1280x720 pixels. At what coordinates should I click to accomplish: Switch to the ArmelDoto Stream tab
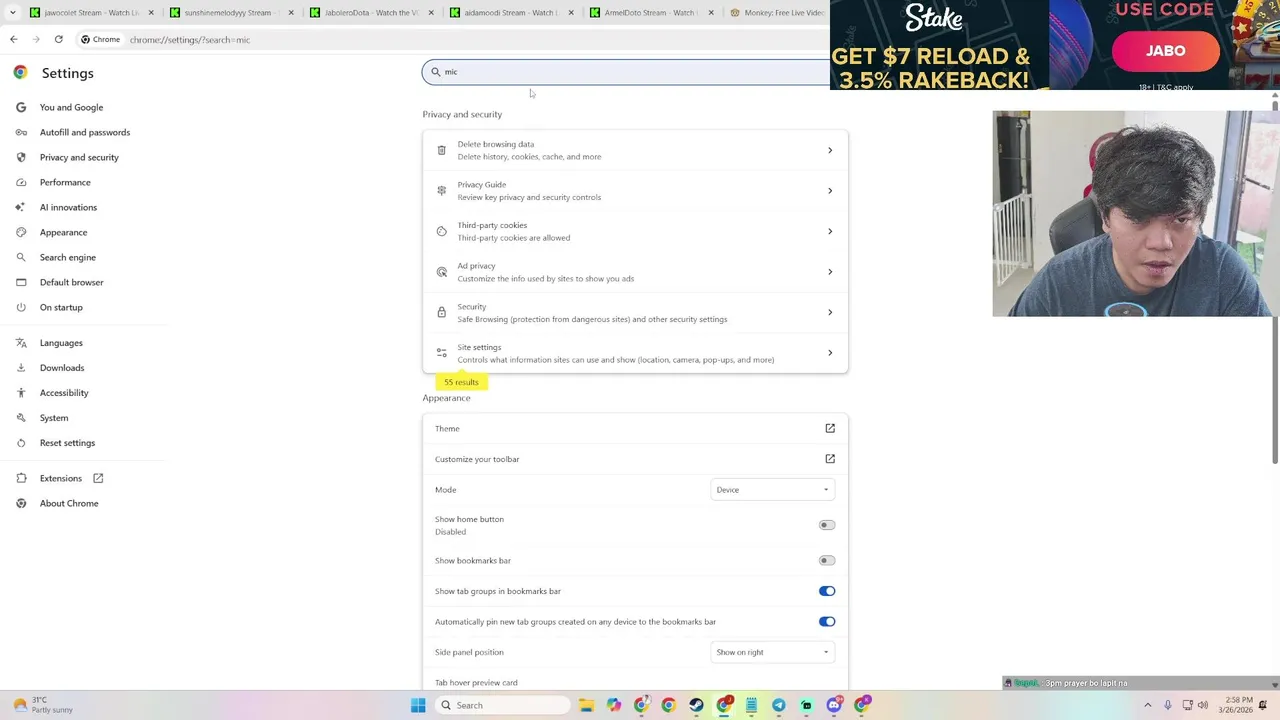tap(651, 13)
